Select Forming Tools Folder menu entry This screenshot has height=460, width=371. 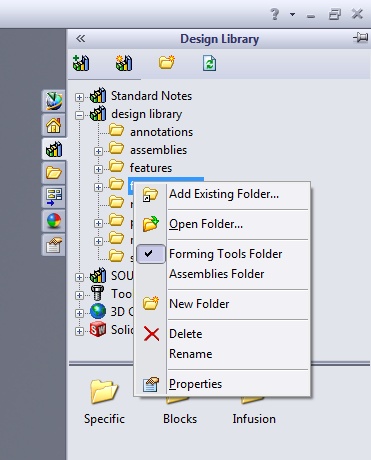222,254
